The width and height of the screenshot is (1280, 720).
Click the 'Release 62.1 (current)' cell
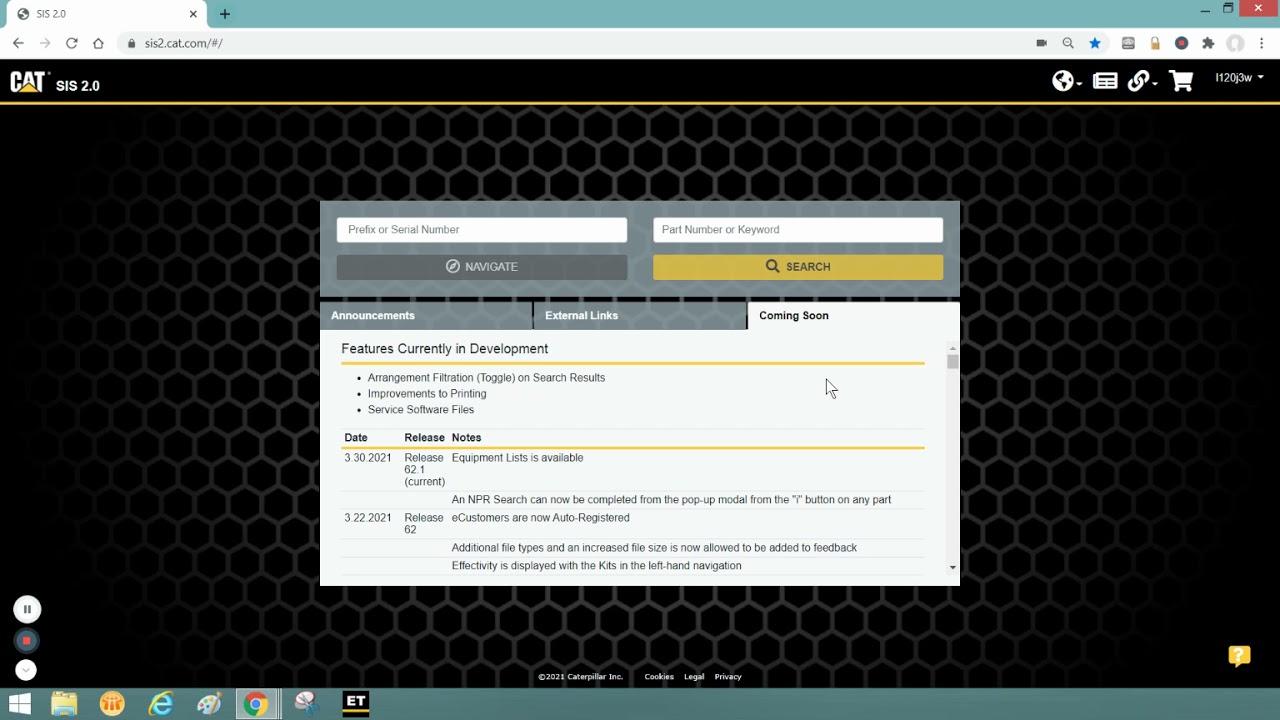(x=424, y=470)
